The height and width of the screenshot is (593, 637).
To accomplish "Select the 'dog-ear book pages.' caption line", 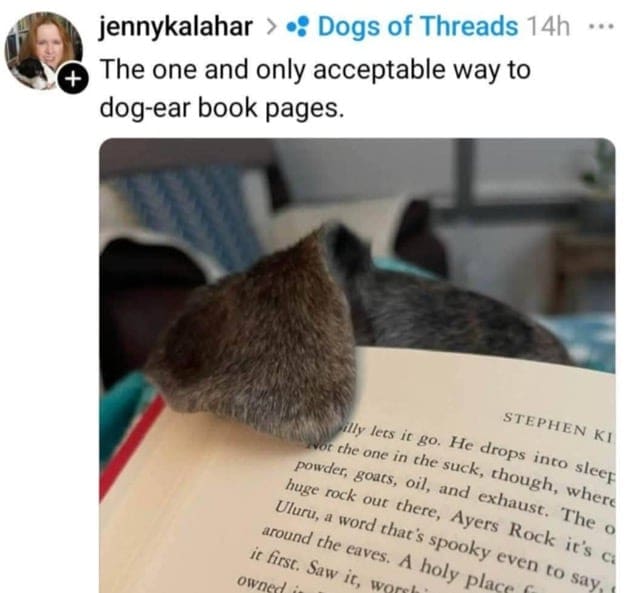I will pyautogui.click(x=222, y=108).
